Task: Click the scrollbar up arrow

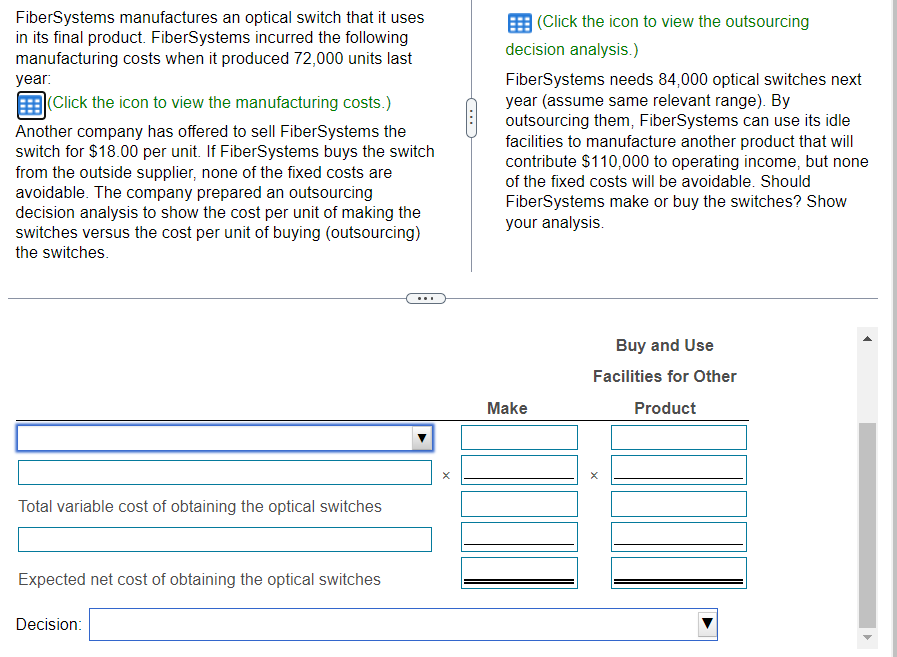Action: pyautogui.click(x=866, y=337)
